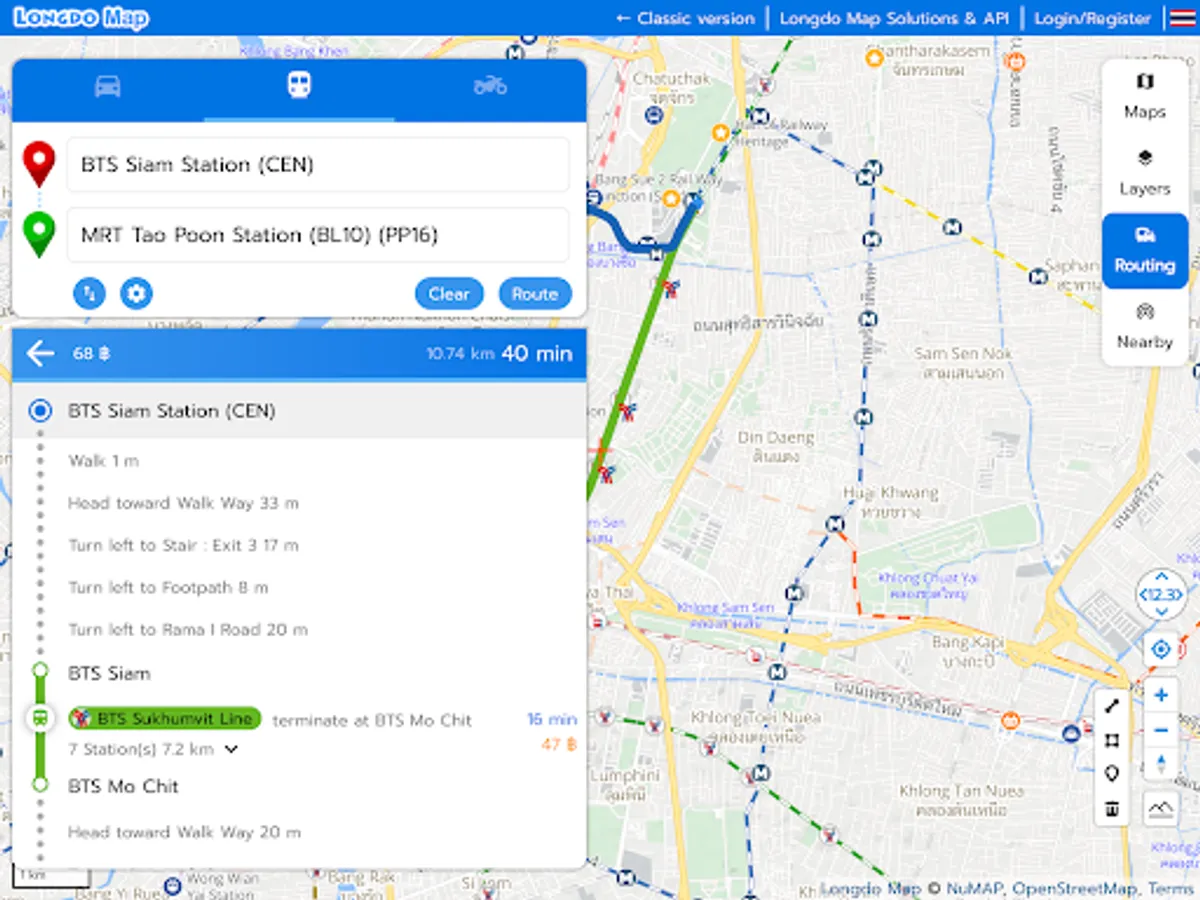
Task: Select the BTS Siam Station origin radio marker
Action: (40, 411)
